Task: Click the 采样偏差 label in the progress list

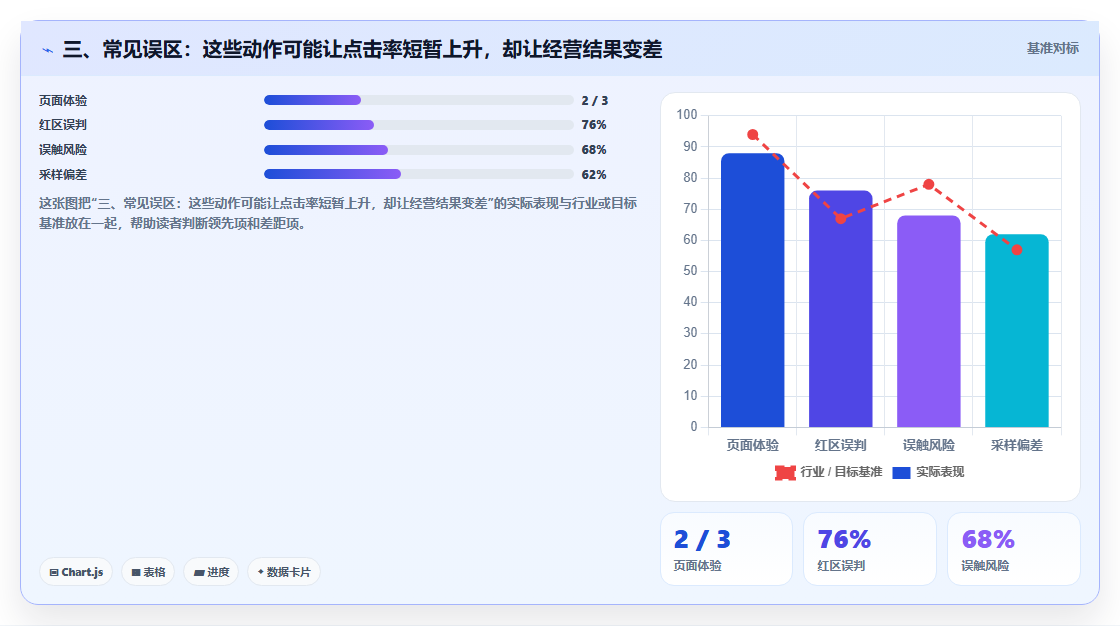Action: pyautogui.click(x=63, y=174)
